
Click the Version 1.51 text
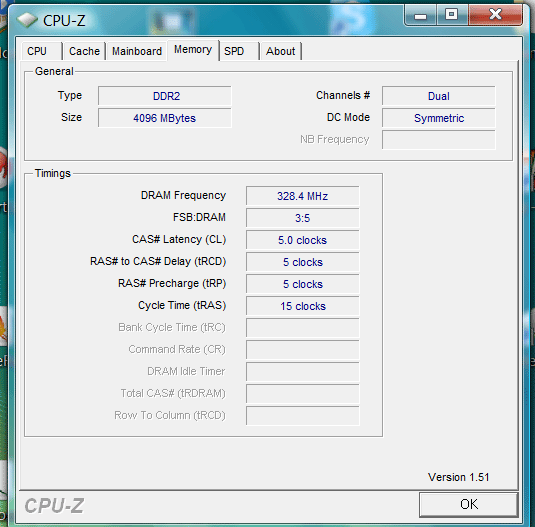click(459, 477)
